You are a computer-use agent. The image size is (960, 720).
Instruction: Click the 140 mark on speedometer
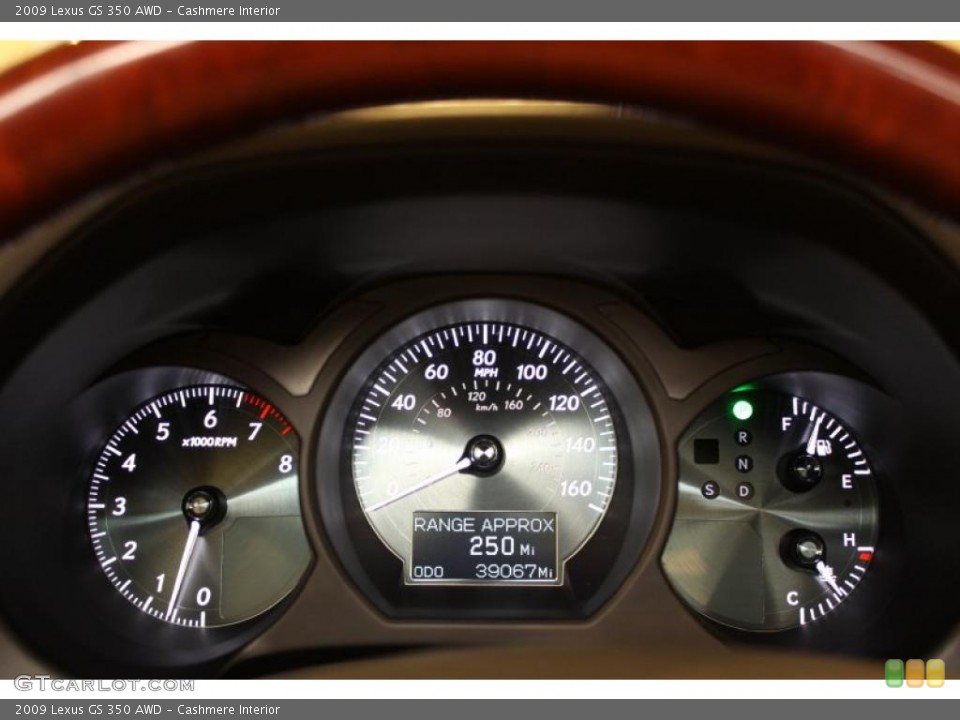coord(579,445)
